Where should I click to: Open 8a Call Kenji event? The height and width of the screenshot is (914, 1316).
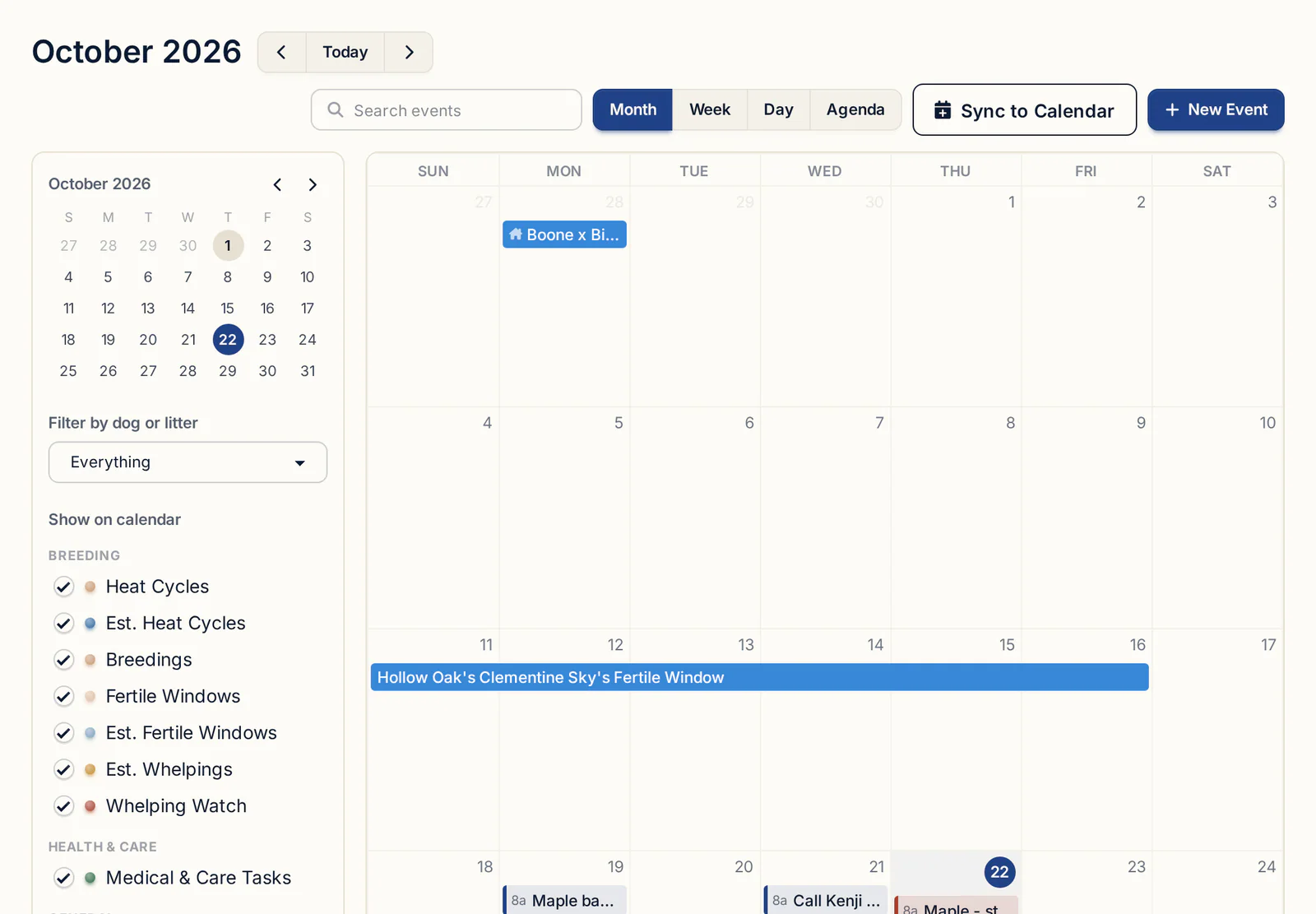click(x=826, y=900)
